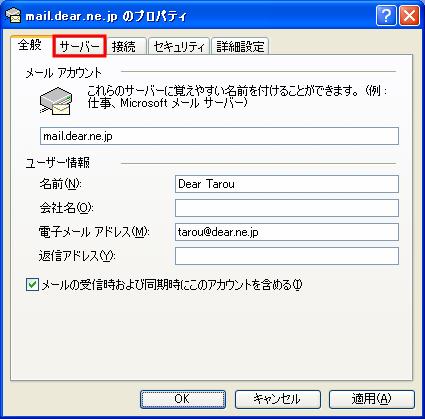Screen dimensions: 425x419
Task: Click the OK button
Action: [183, 399]
